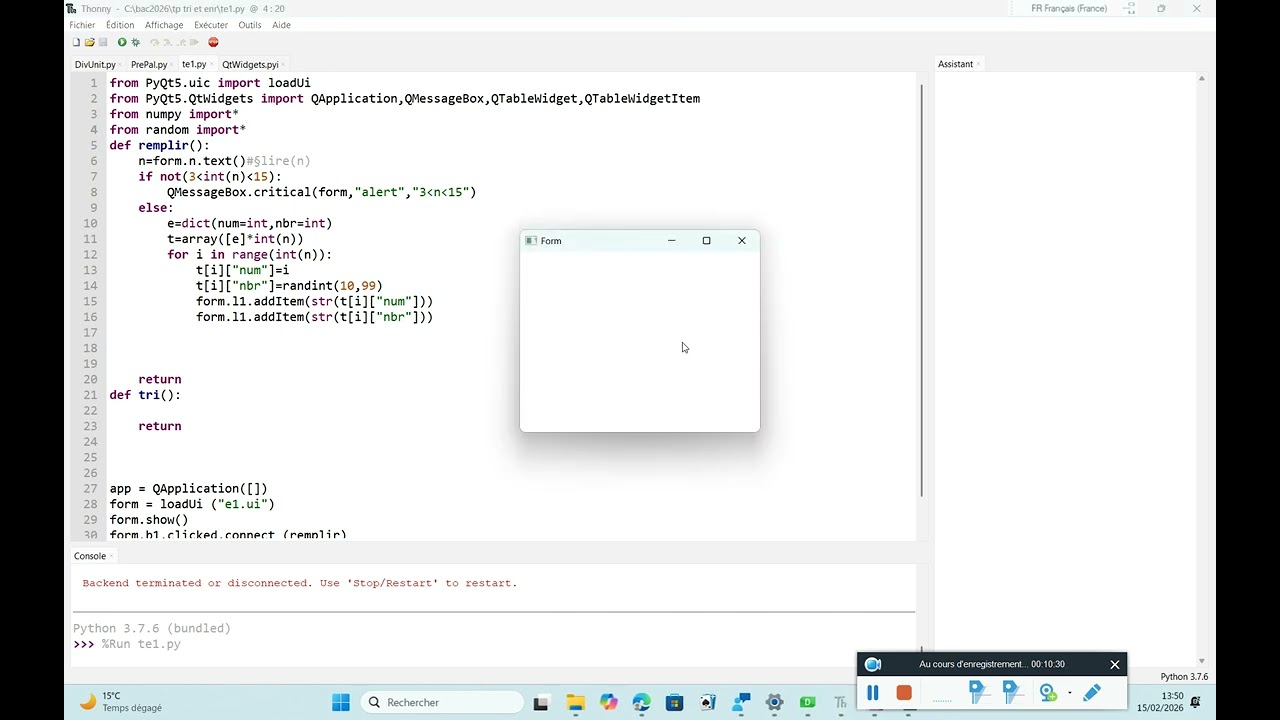
Task: Create a new file with the toolbar icon
Action: tap(76, 42)
